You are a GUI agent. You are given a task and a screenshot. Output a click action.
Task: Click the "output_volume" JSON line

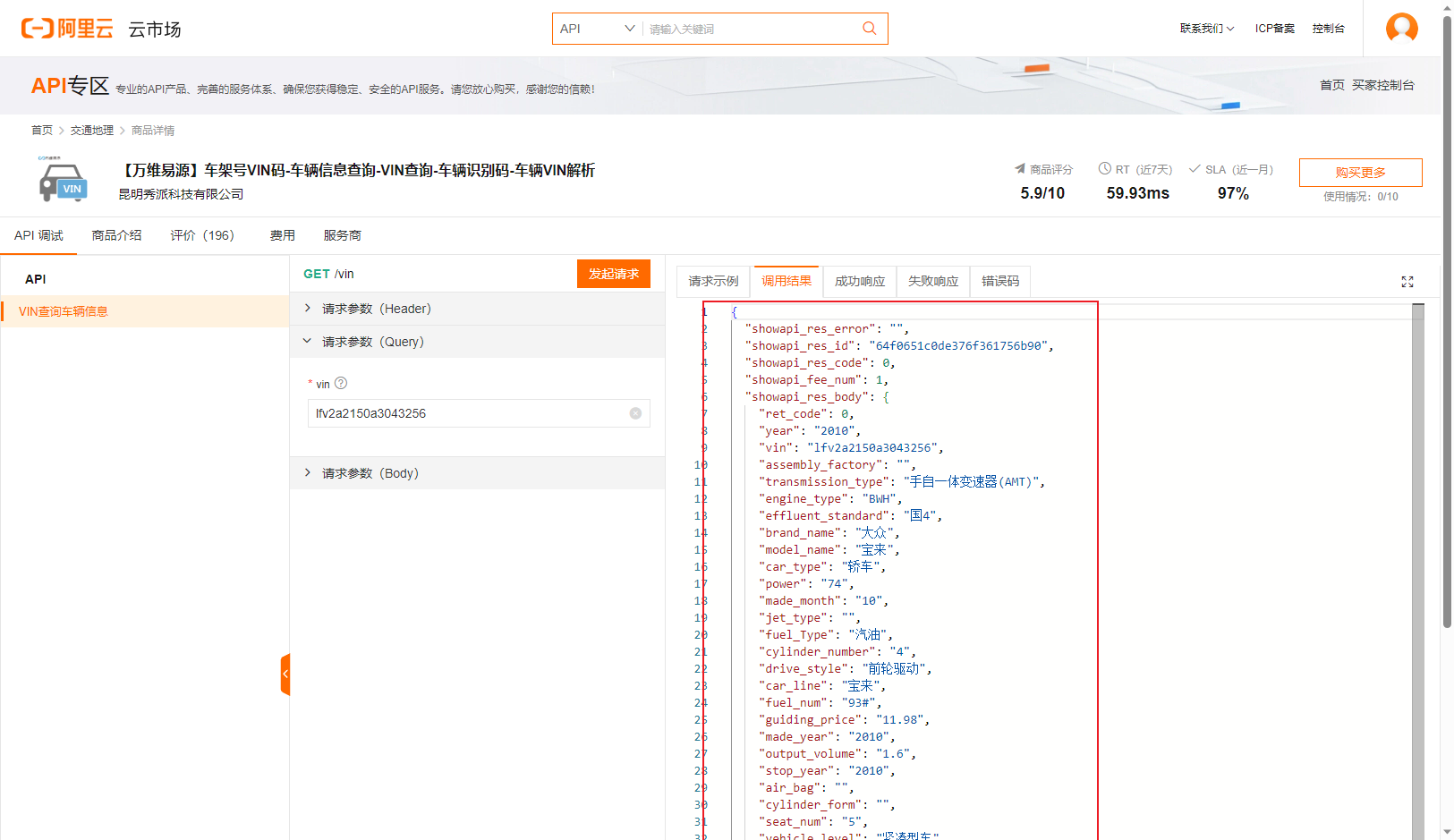click(x=837, y=753)
